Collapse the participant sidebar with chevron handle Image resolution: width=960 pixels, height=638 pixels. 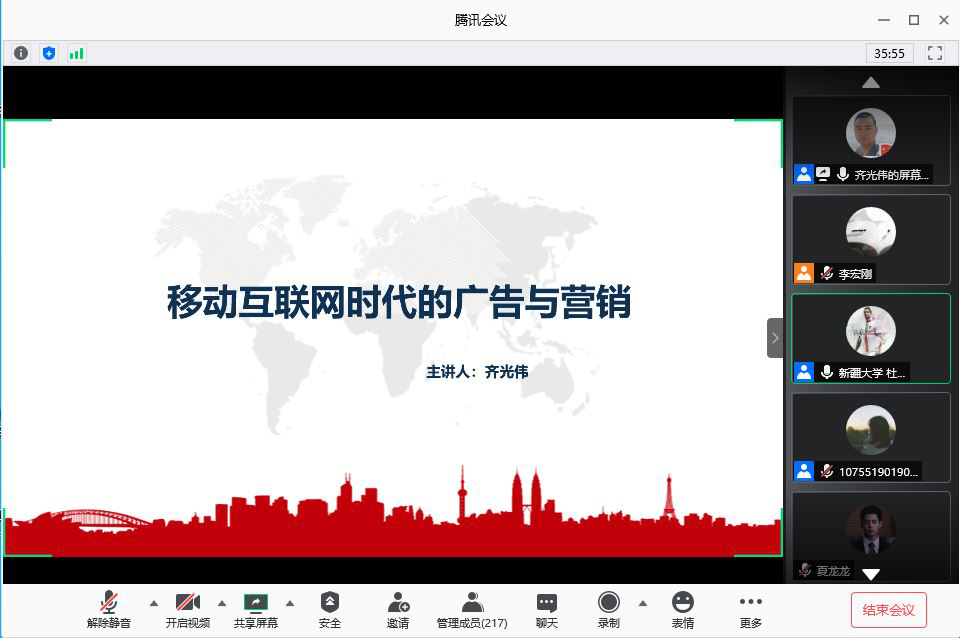coord(775,338)
